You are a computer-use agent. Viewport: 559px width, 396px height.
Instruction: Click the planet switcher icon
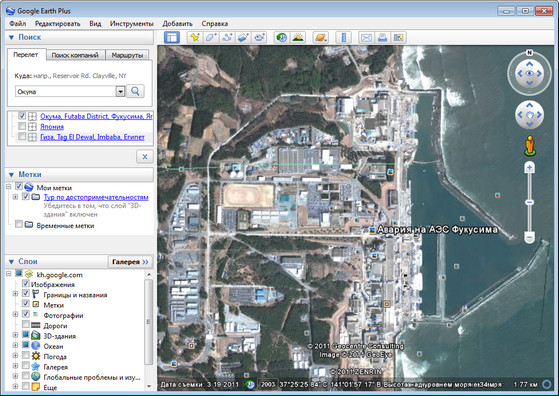coord(320,37)
